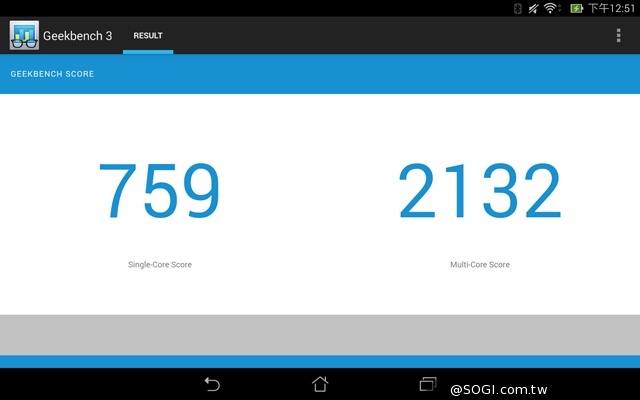Viewport: 640px width, 400px height.
Task: Click the Multi-Core Score label
Action: point(479,265)
